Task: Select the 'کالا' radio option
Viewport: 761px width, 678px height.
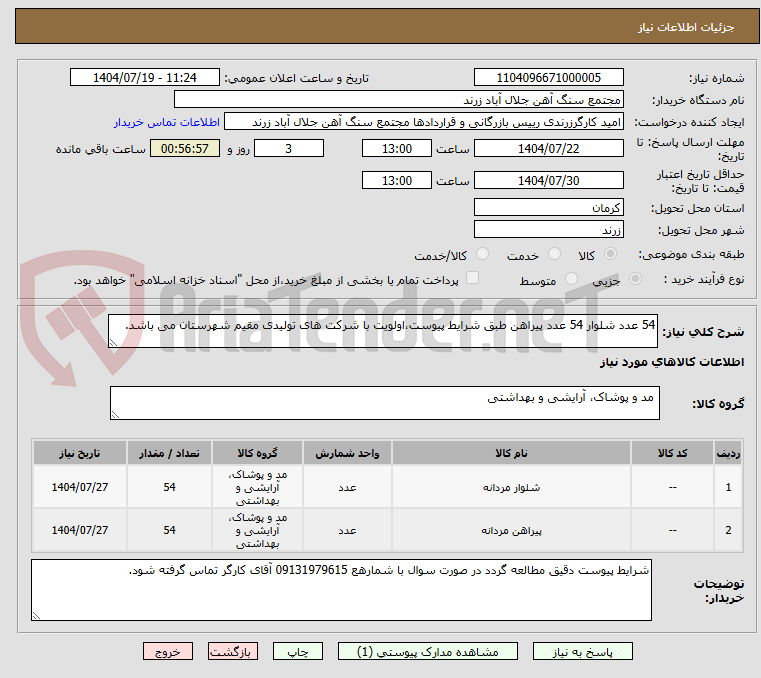Action: coord(609,255)
